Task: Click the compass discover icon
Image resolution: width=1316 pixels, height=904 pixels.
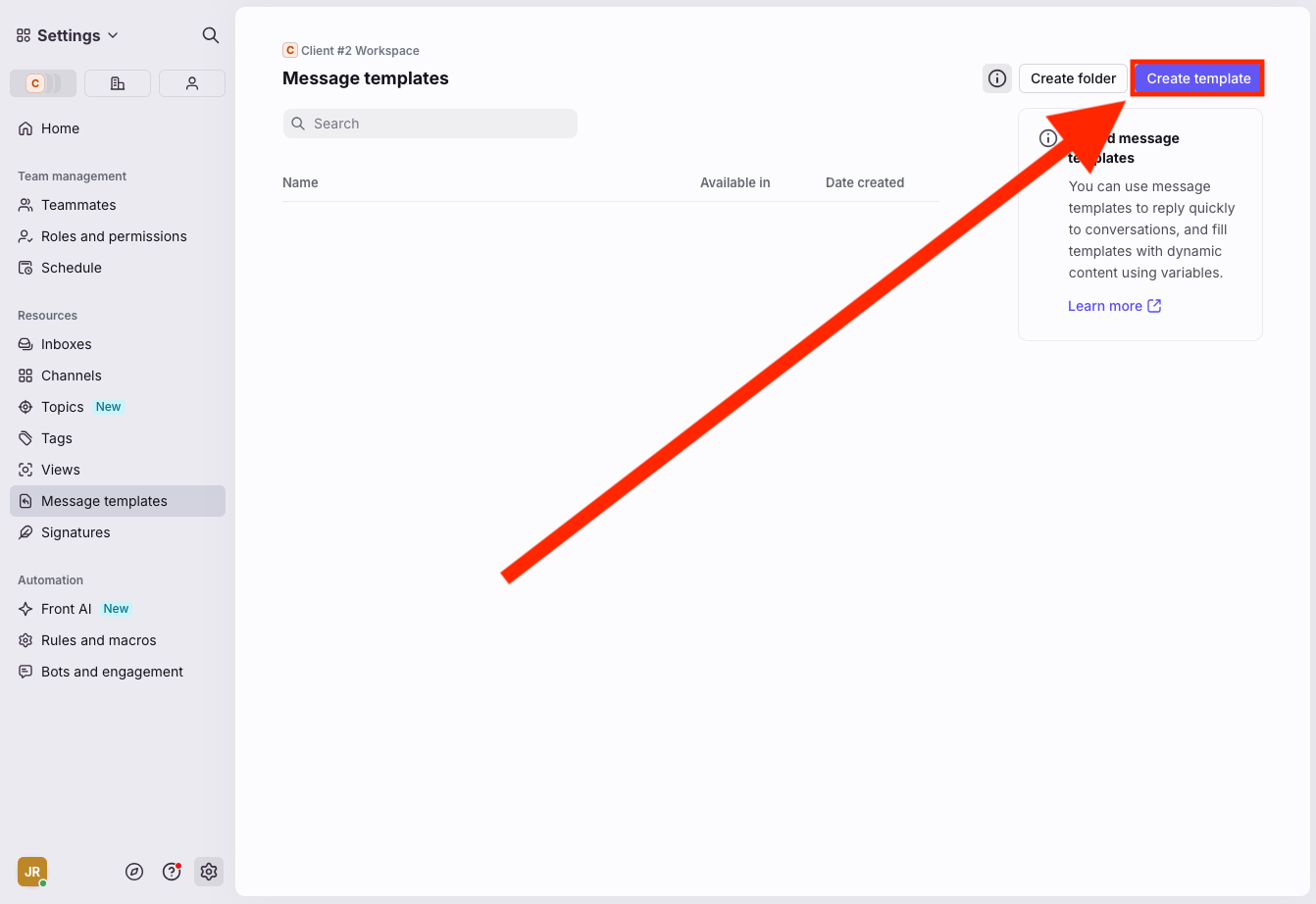Action: [134, 872]
